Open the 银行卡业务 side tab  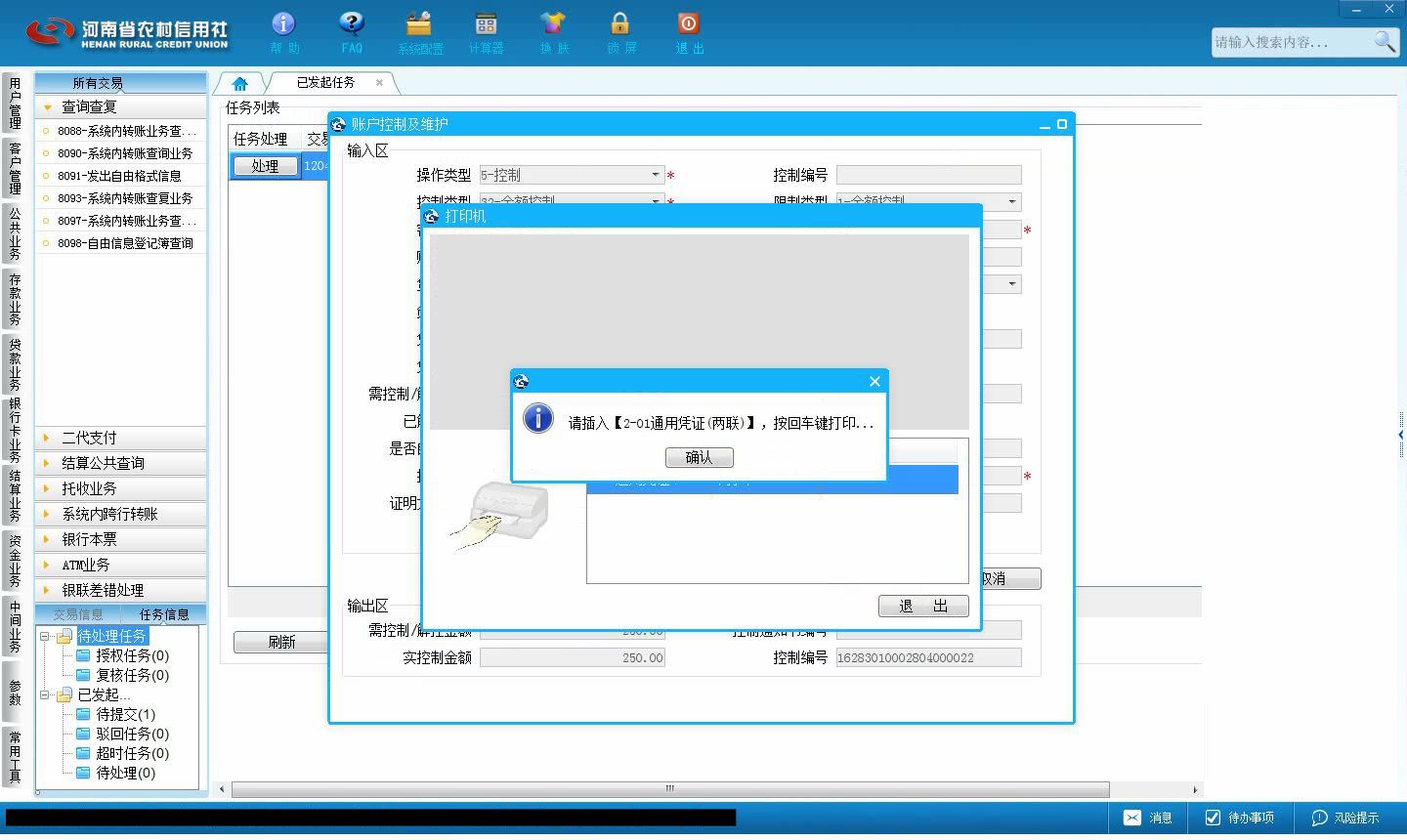(x=15, y=430)
